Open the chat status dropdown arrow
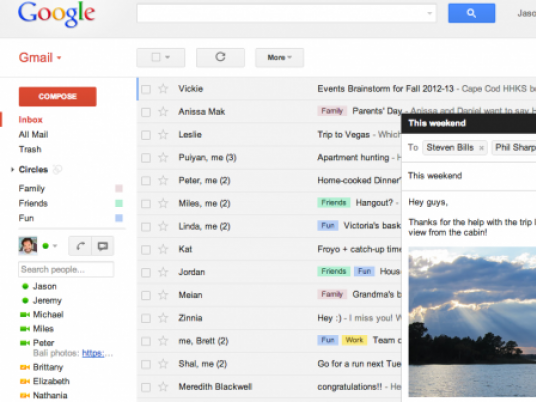The width and height of the screenshot is (536, 402). point(55,246)
